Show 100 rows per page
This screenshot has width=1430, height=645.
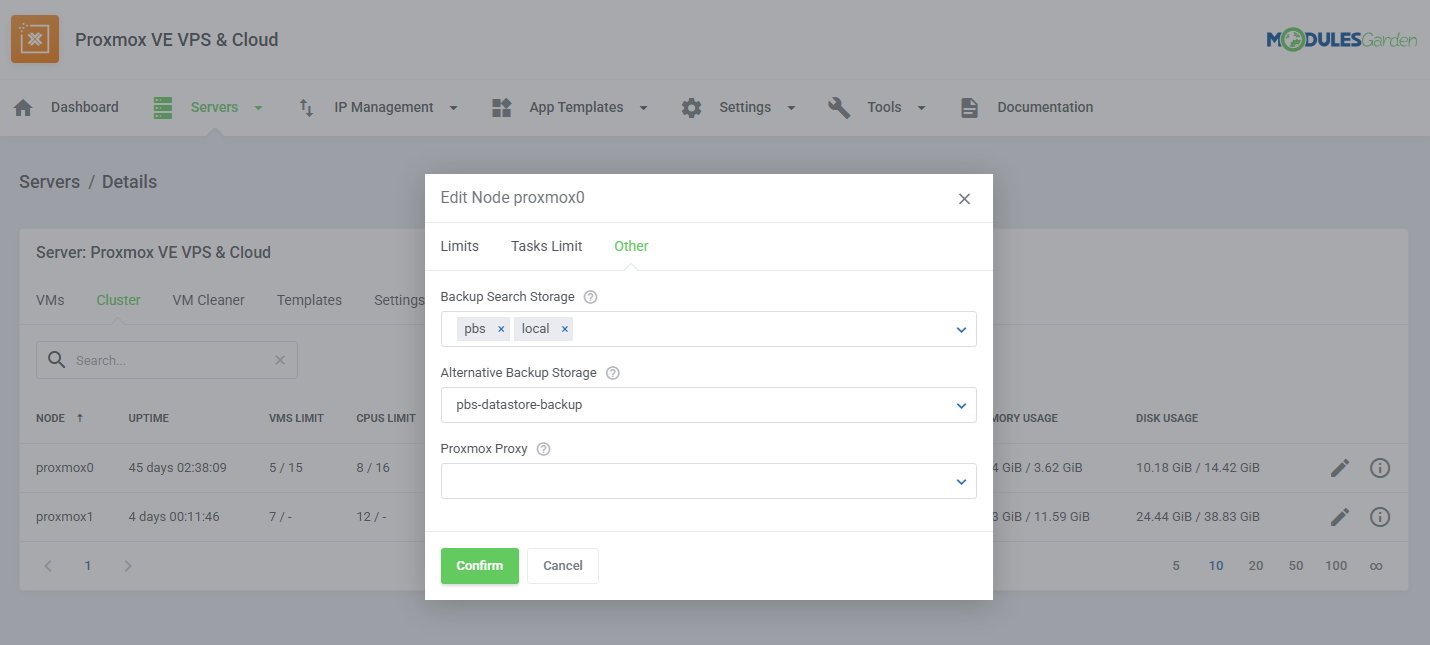pos(1336,565)
